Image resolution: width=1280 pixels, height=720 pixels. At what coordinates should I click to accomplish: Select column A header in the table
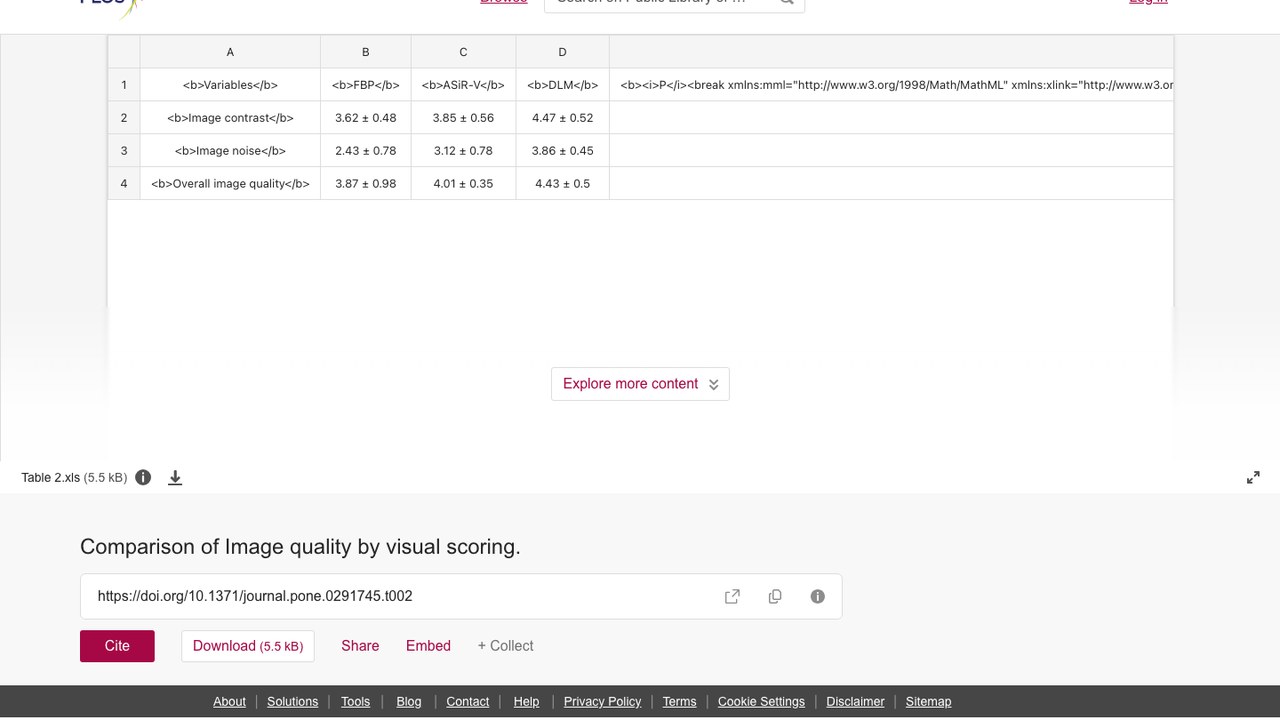coord(230,52)
